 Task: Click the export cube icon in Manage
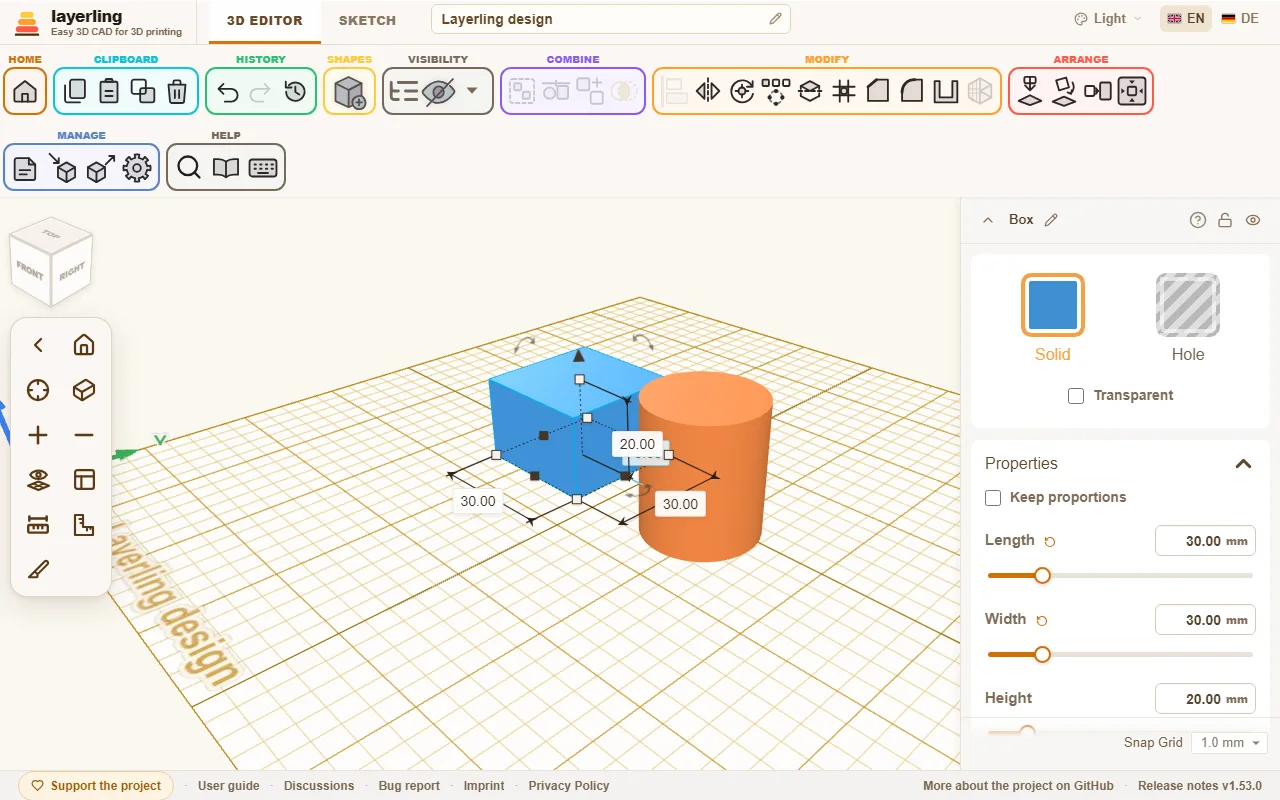tap(100, 168)
